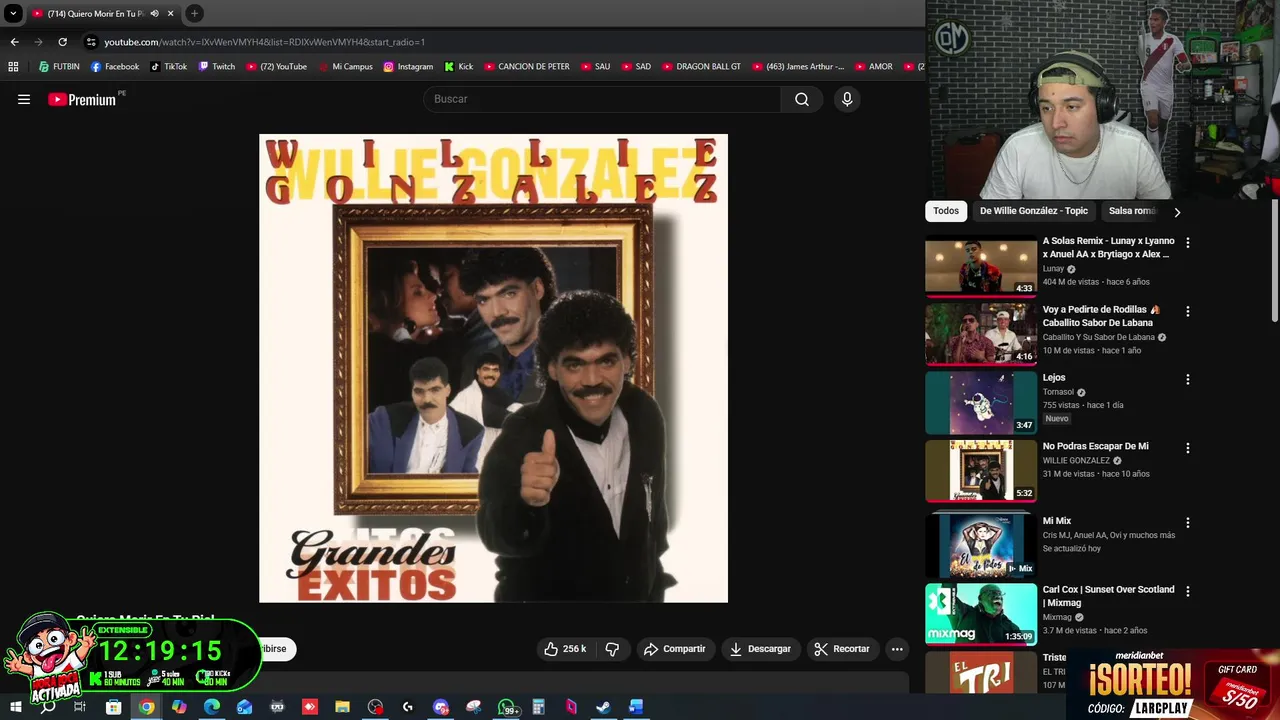Click the browser address bar URL
1280x720 pixels.
264,42
